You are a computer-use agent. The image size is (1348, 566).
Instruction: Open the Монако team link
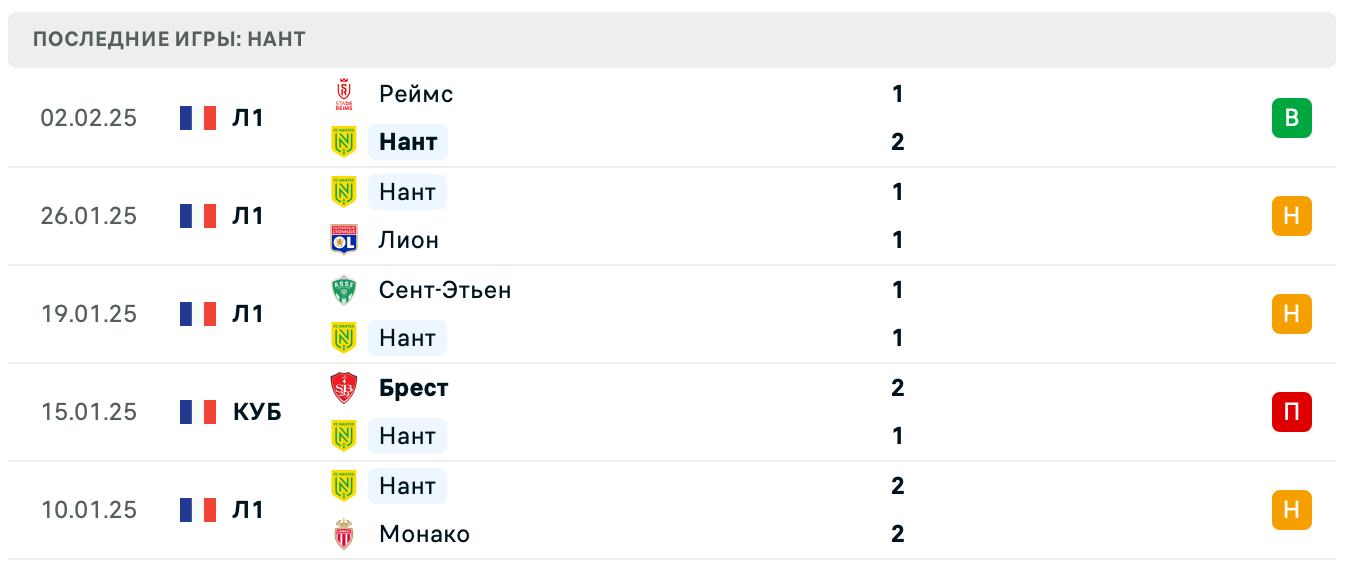click(424, 534)
